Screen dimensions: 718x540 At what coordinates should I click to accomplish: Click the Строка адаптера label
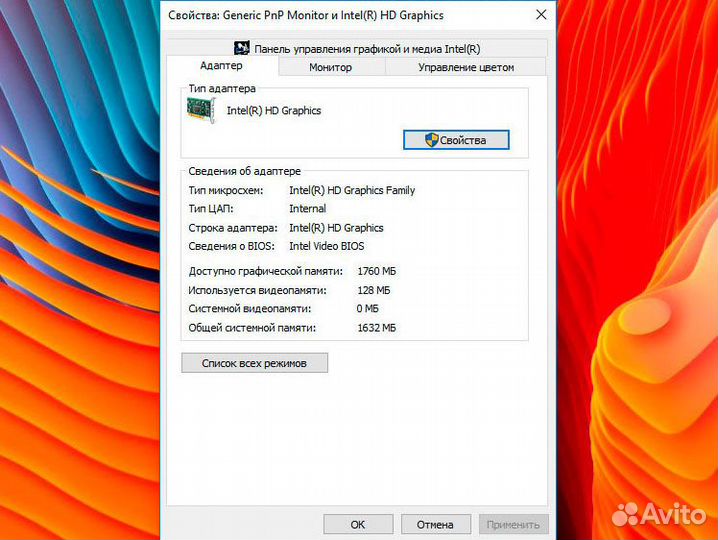point(233,228)
